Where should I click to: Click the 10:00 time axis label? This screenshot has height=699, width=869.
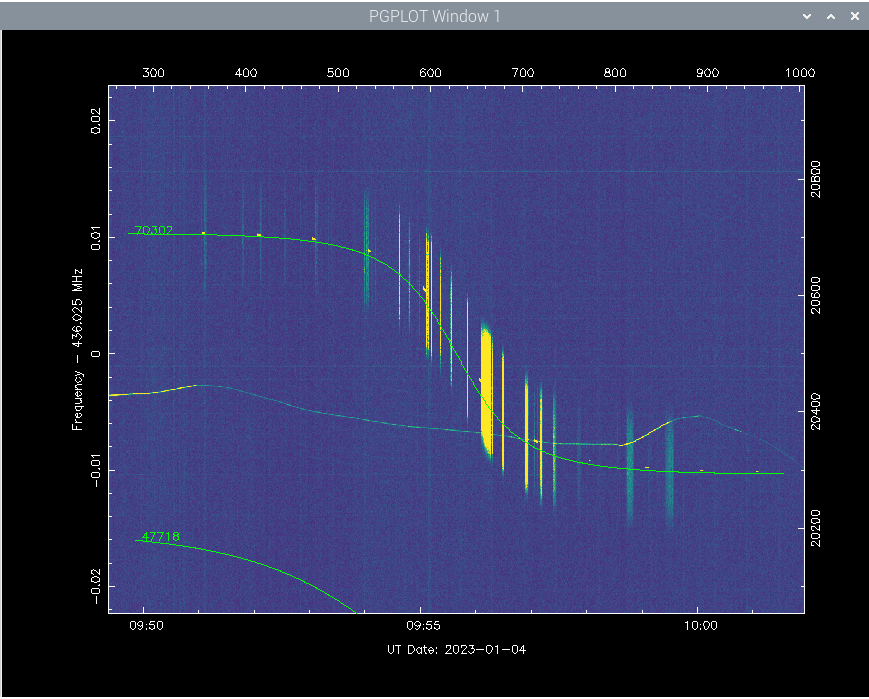pos(701,625)
